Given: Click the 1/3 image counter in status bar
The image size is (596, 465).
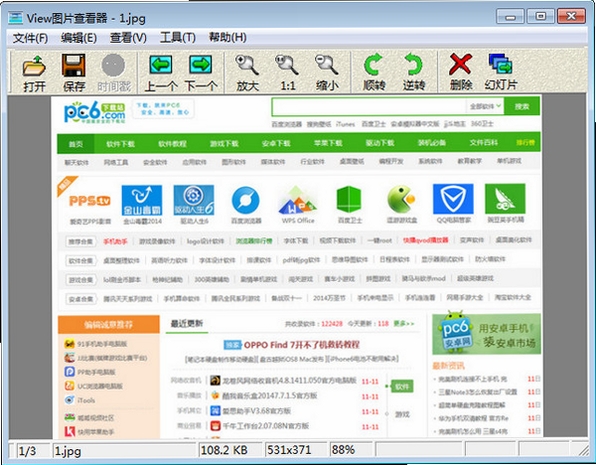Looking at the screenshot, I should pyautogui.click(x=27, y=451).
